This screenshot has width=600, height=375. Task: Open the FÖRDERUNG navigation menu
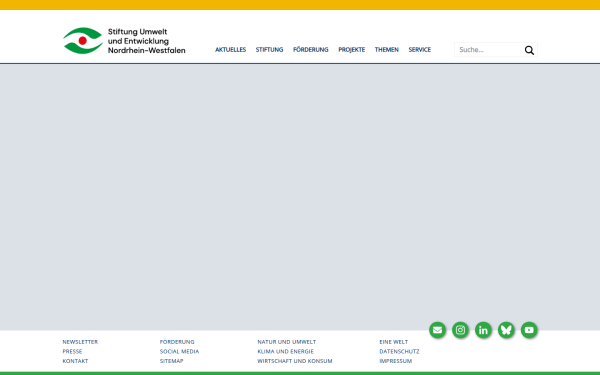pos(311,50)
